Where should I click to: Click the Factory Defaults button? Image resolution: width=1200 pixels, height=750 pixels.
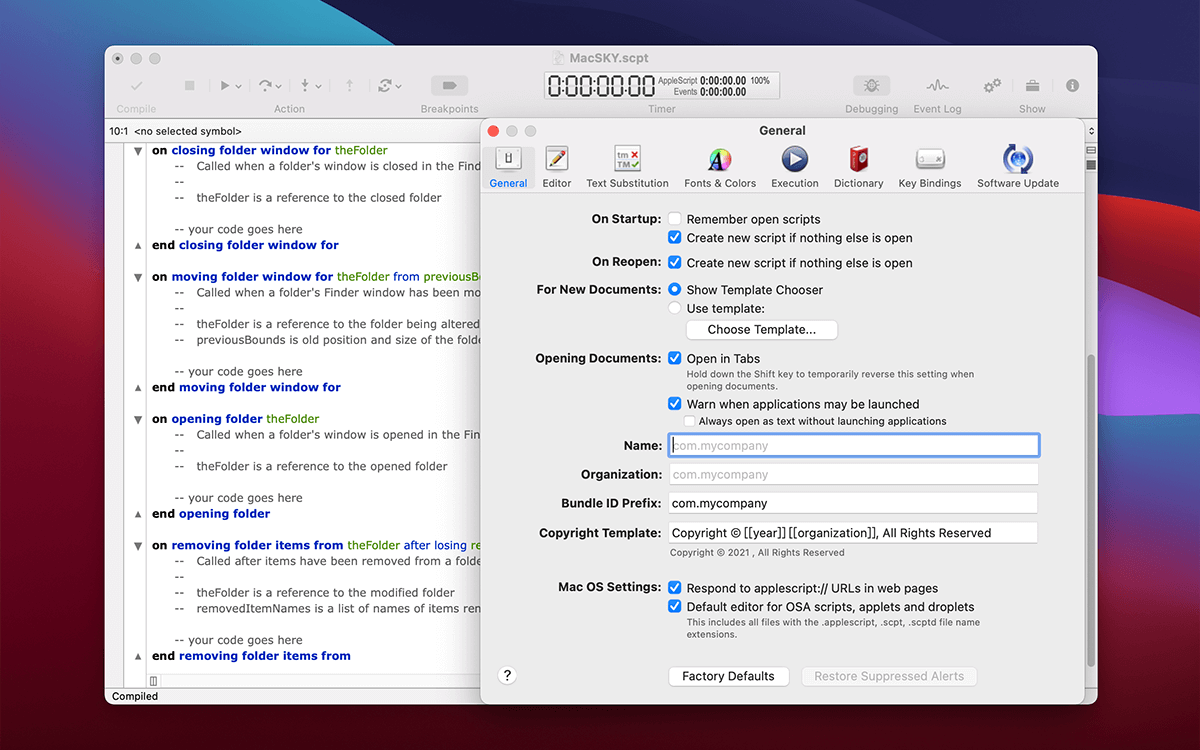coord(728,676)
